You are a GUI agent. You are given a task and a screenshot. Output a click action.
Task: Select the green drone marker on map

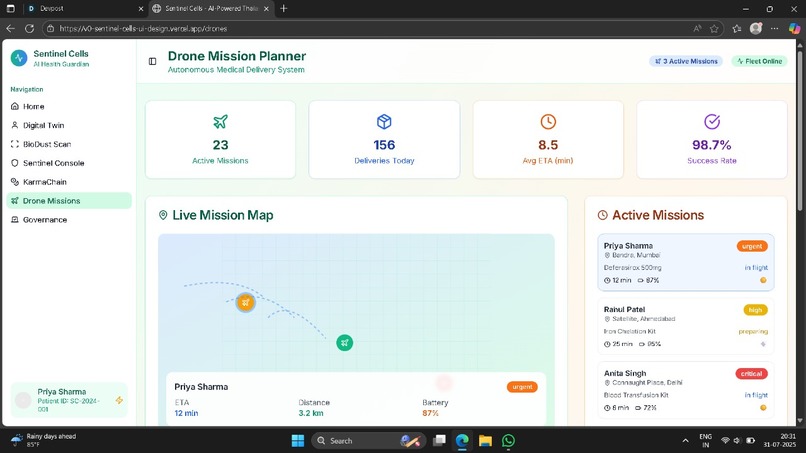click(x=344, y=342)
